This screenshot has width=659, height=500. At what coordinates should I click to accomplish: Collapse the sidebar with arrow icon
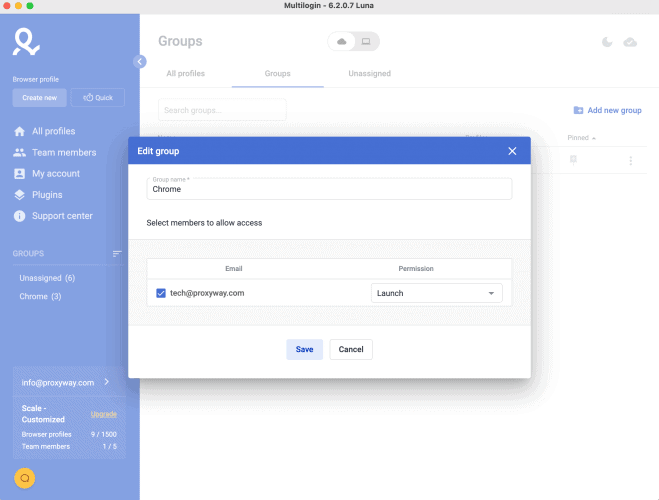click(140, 62)
